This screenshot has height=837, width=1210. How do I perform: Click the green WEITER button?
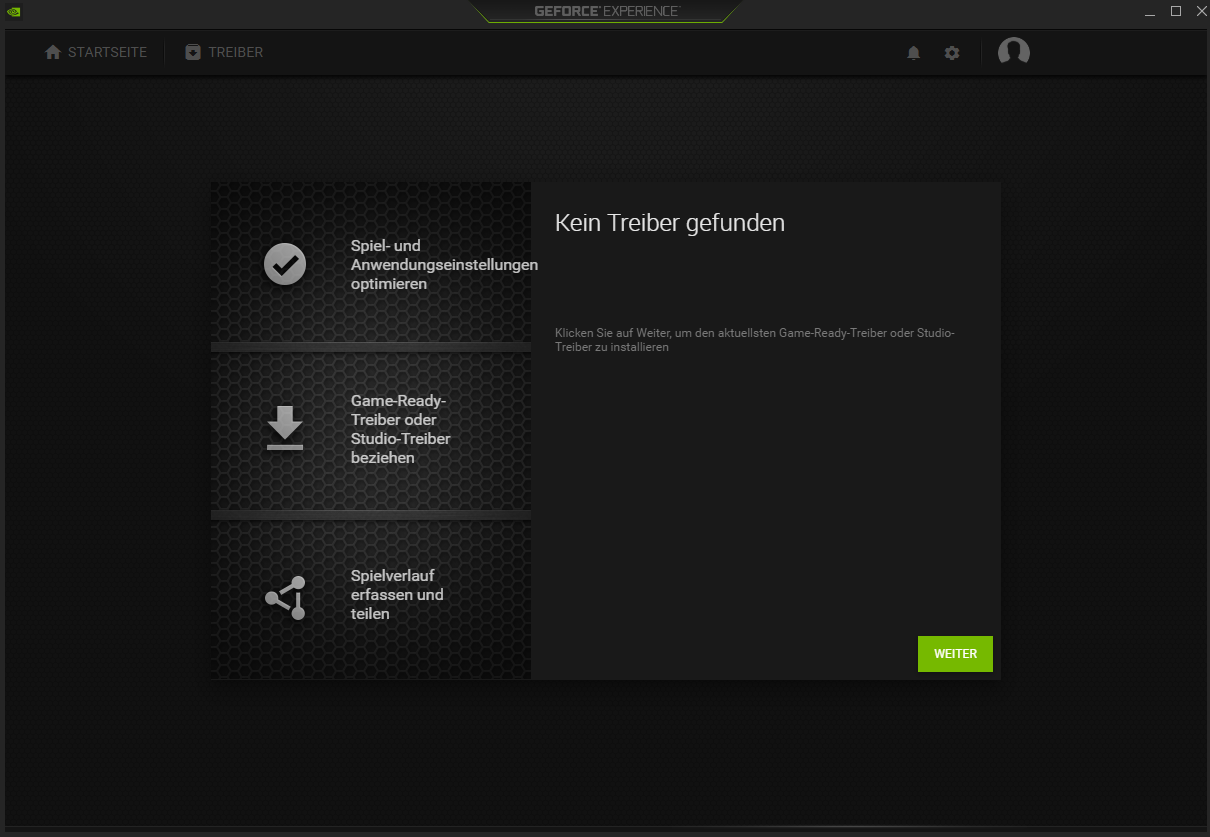(x=955, y=654)
